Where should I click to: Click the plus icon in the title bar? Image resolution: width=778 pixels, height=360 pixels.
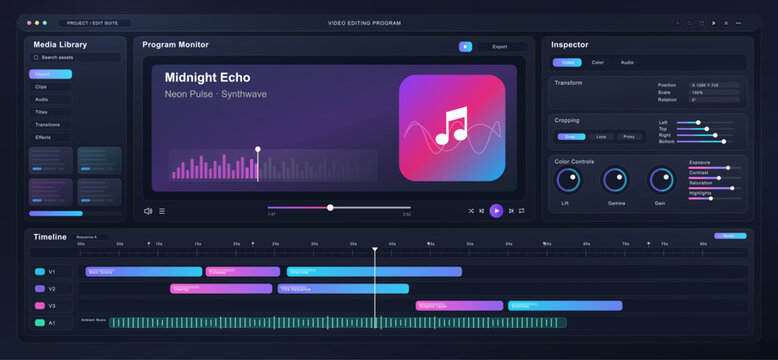pos(678,23)
